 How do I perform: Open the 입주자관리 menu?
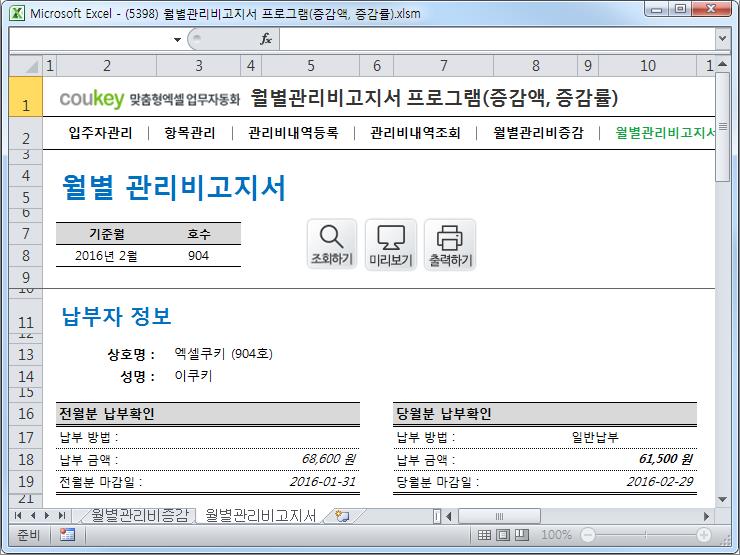[x=101, y=133]
